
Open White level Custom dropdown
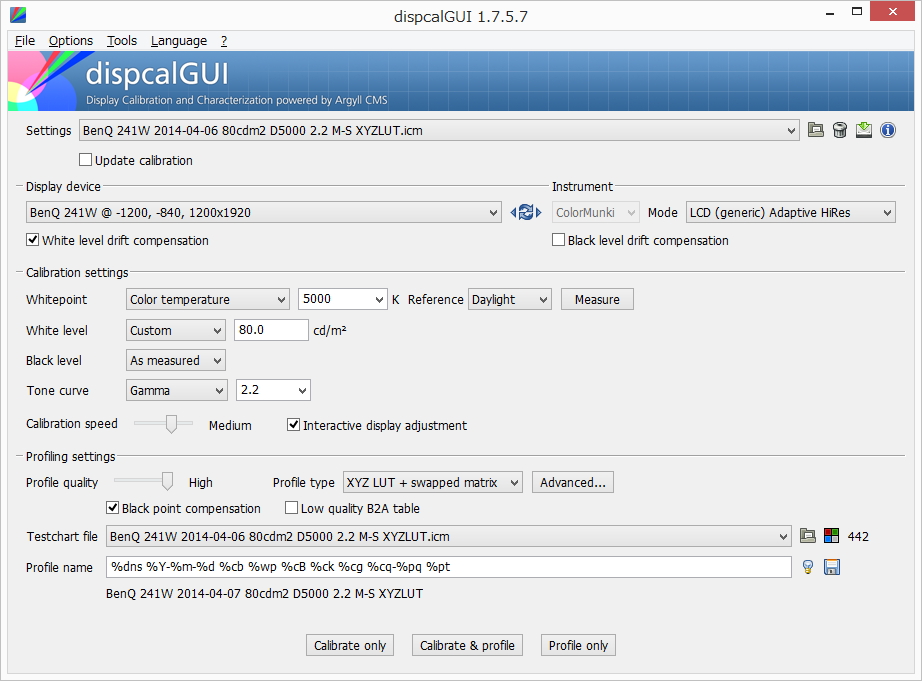(x=176, y=330)
